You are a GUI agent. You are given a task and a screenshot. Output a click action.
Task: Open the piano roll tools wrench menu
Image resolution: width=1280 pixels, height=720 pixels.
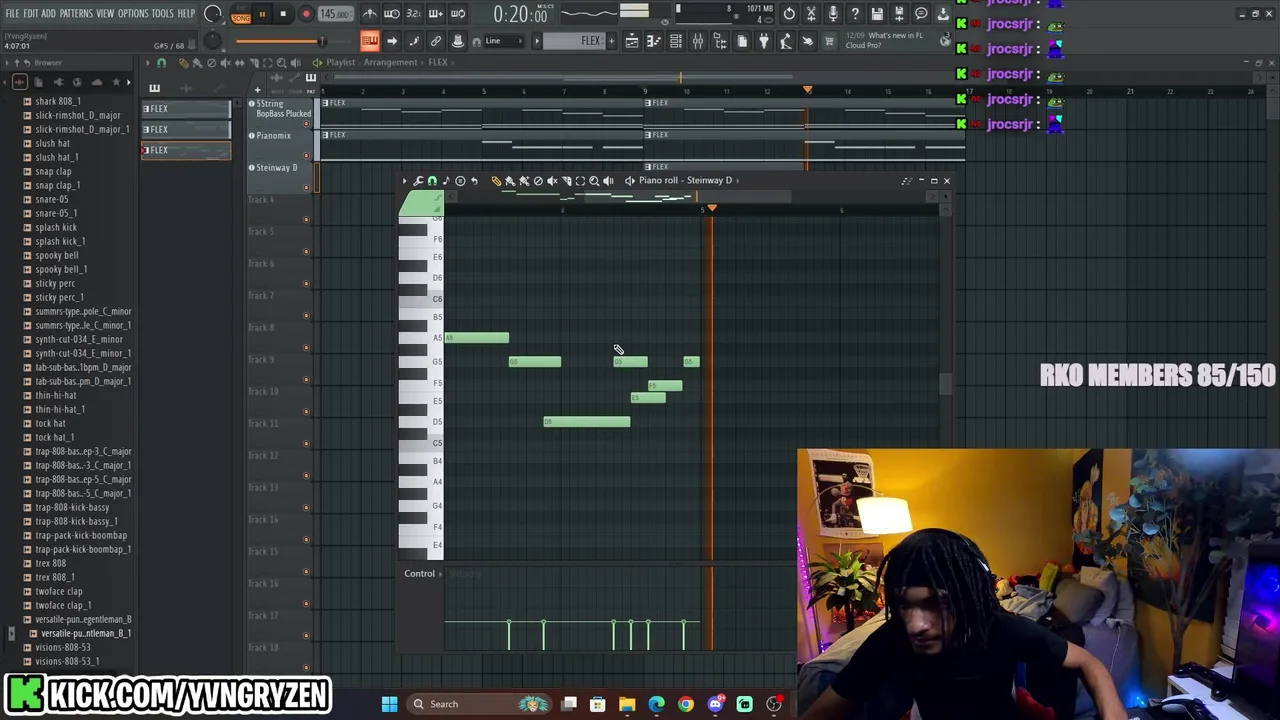[x=418, y=181]
